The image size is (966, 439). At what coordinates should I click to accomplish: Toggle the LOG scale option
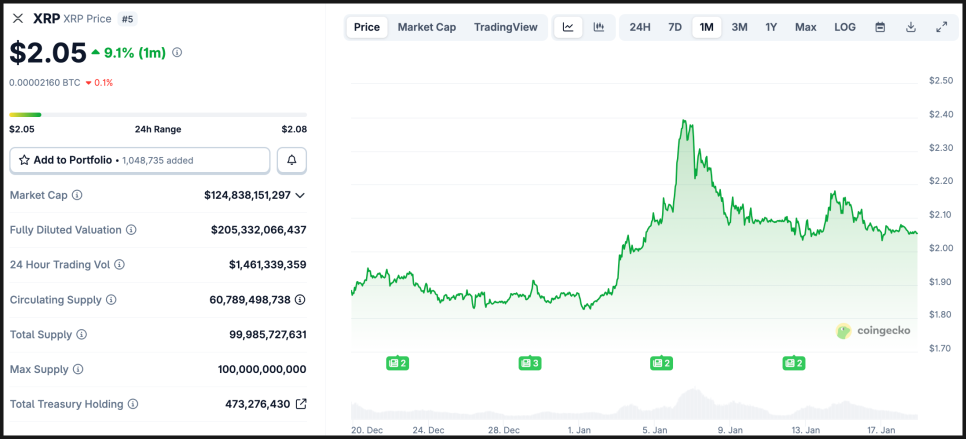pyautogui.click(x=845, y=27)
